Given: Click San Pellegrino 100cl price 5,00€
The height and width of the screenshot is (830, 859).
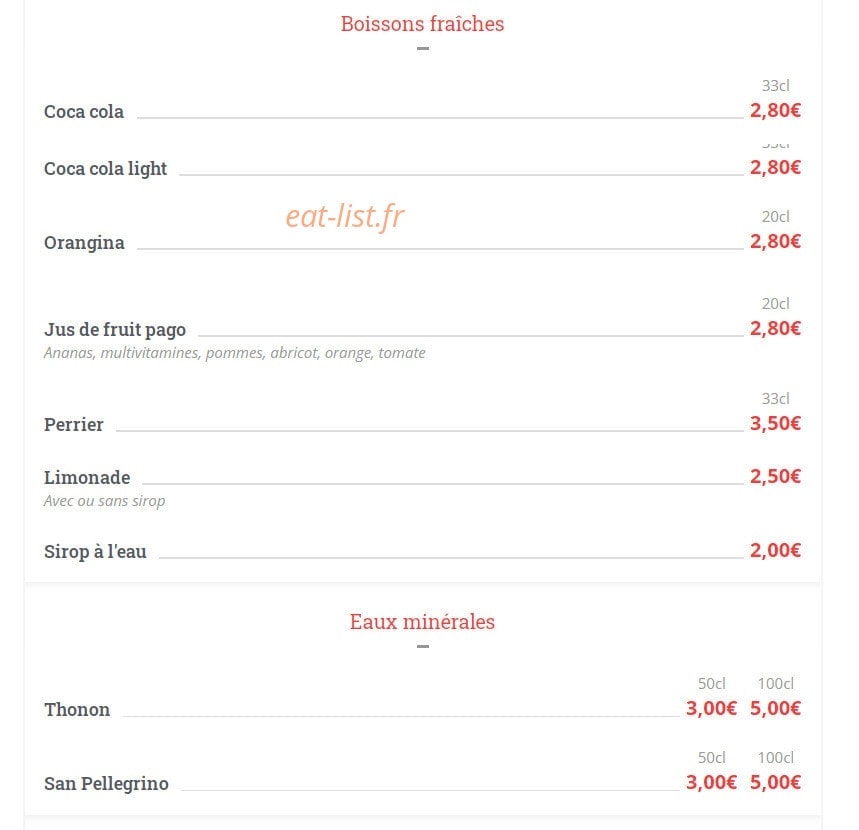Looking at the screenshot, I should pyautogui.click(x=775, y=783).
